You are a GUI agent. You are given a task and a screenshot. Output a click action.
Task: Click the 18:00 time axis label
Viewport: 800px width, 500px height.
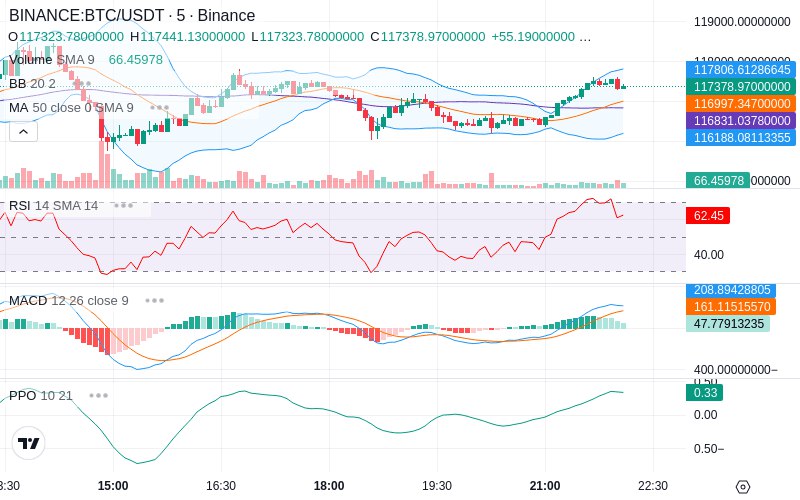[329, 485]
